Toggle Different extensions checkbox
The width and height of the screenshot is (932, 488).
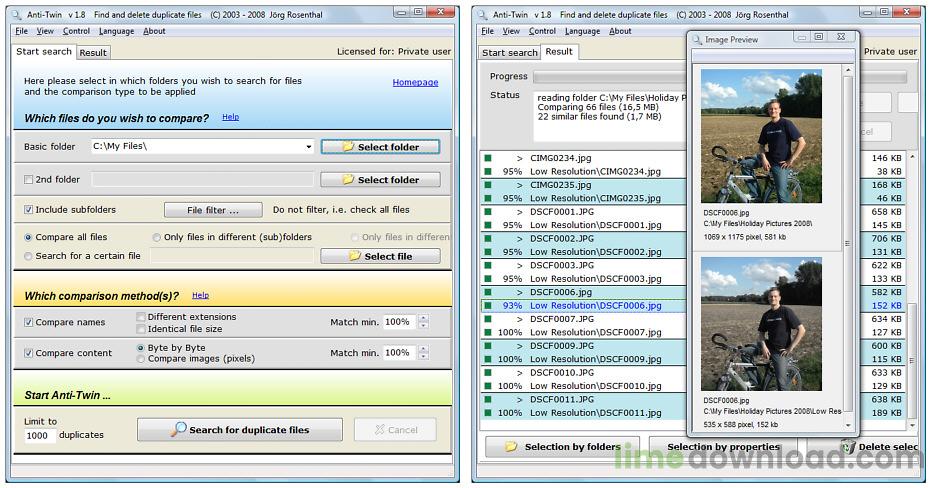pyautogui.click(x=141, y=317)
